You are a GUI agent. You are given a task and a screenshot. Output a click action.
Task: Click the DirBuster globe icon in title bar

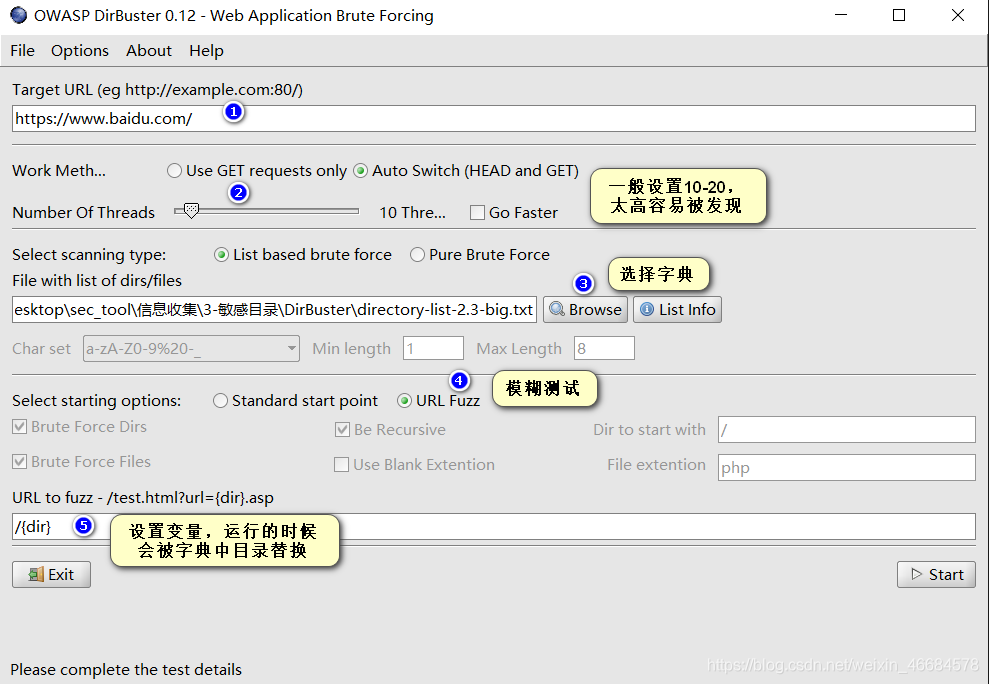click(x=18, y=15)
